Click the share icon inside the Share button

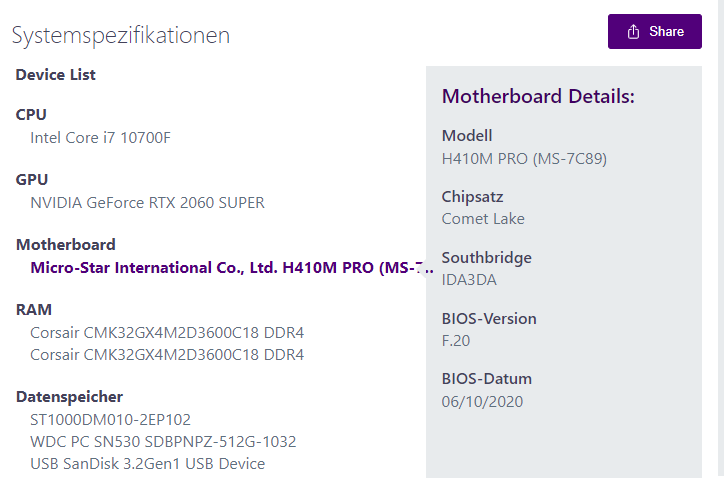[633, 32]
